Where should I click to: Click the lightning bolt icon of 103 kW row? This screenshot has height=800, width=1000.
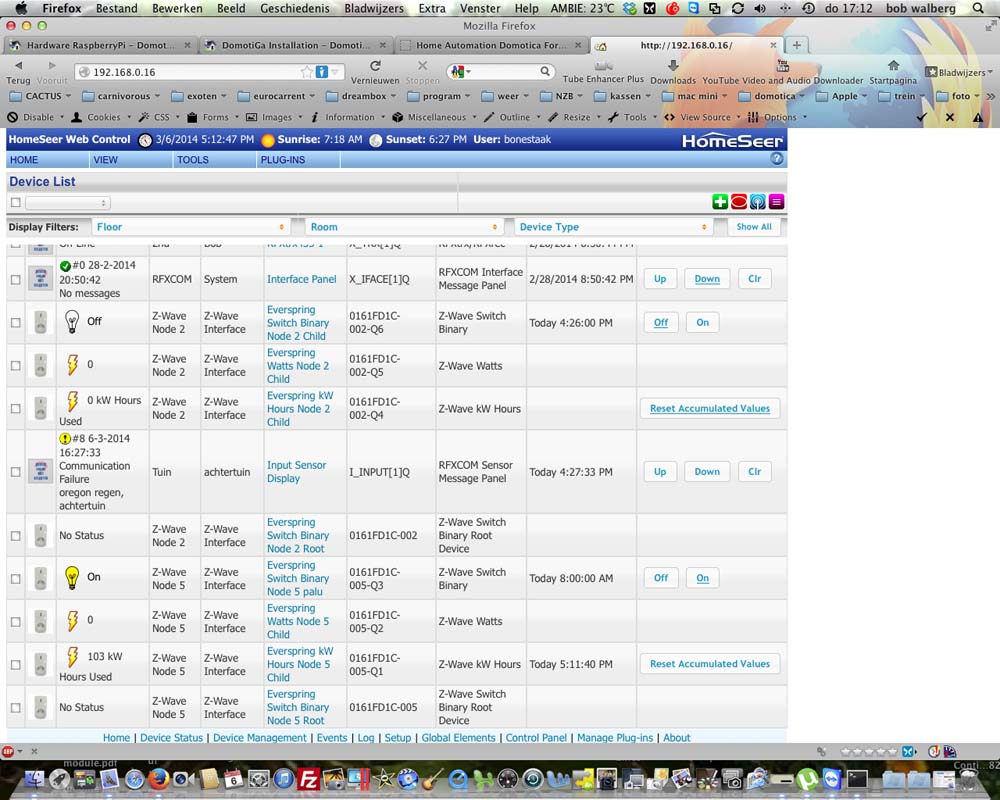[x=72, y=656]
